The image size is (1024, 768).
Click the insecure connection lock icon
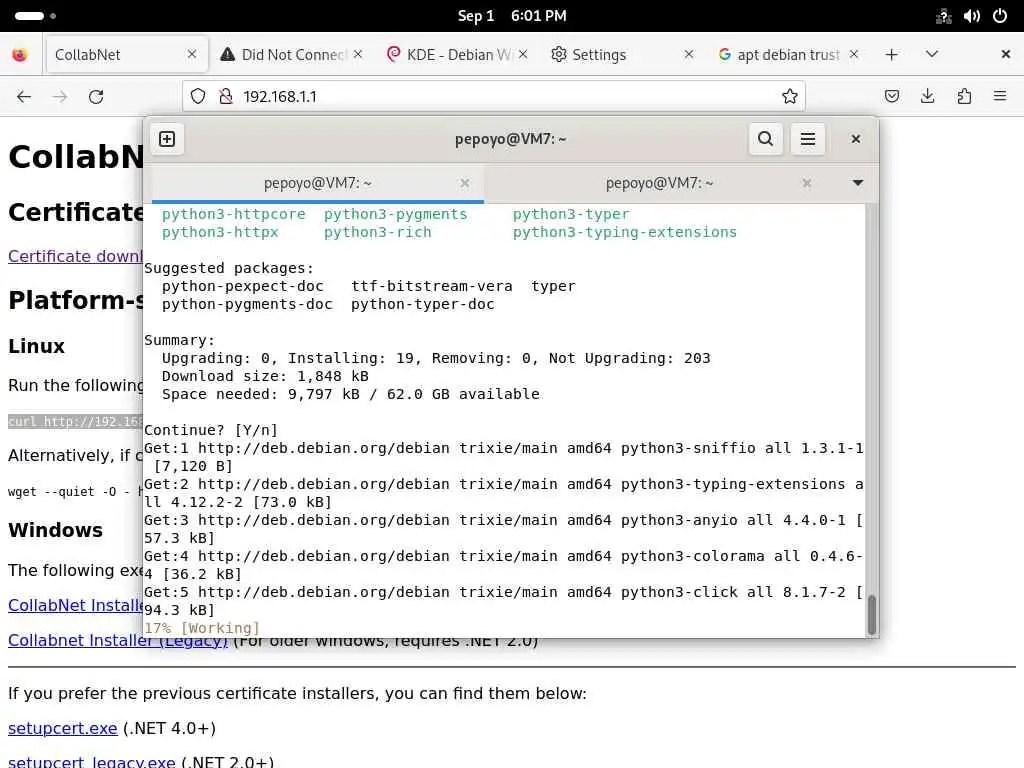[226, 97]
